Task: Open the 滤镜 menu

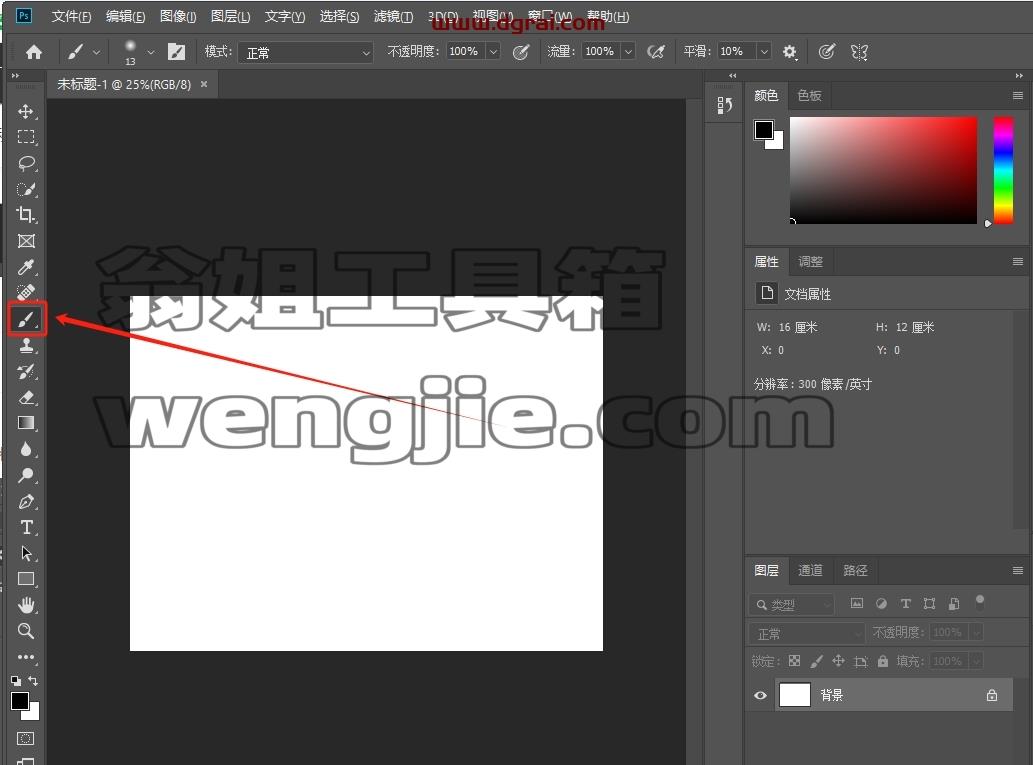Action: click(x=393, y=16)
